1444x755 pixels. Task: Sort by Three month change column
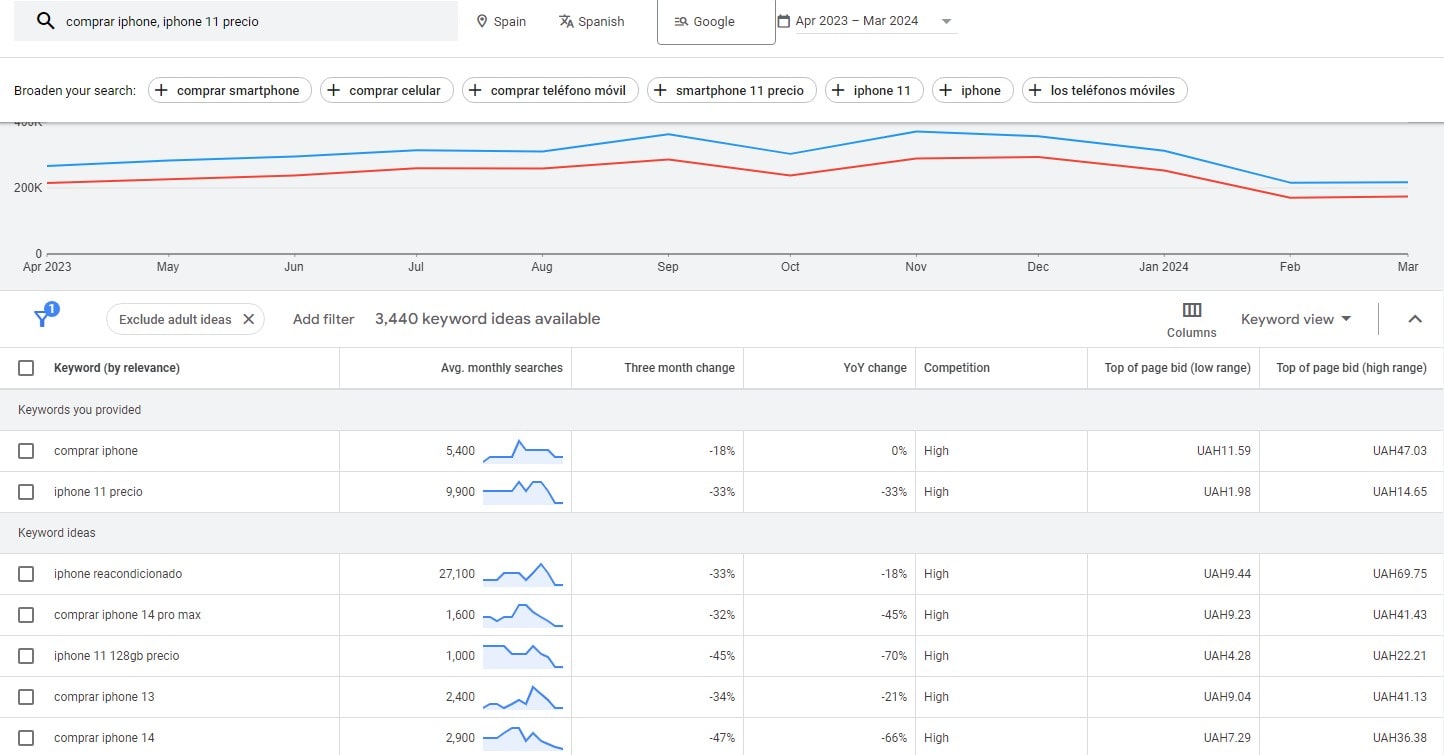(680, 368)
